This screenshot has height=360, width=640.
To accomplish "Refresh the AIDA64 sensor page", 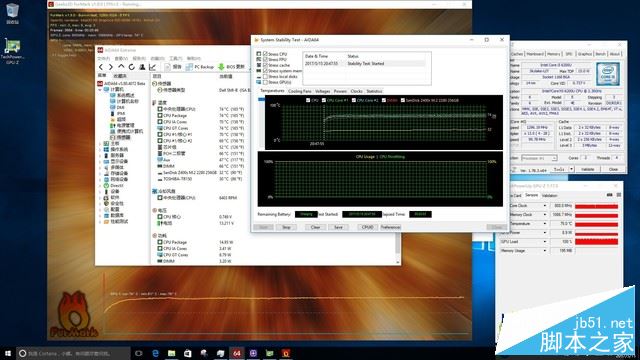I will [x=131, y=67].
